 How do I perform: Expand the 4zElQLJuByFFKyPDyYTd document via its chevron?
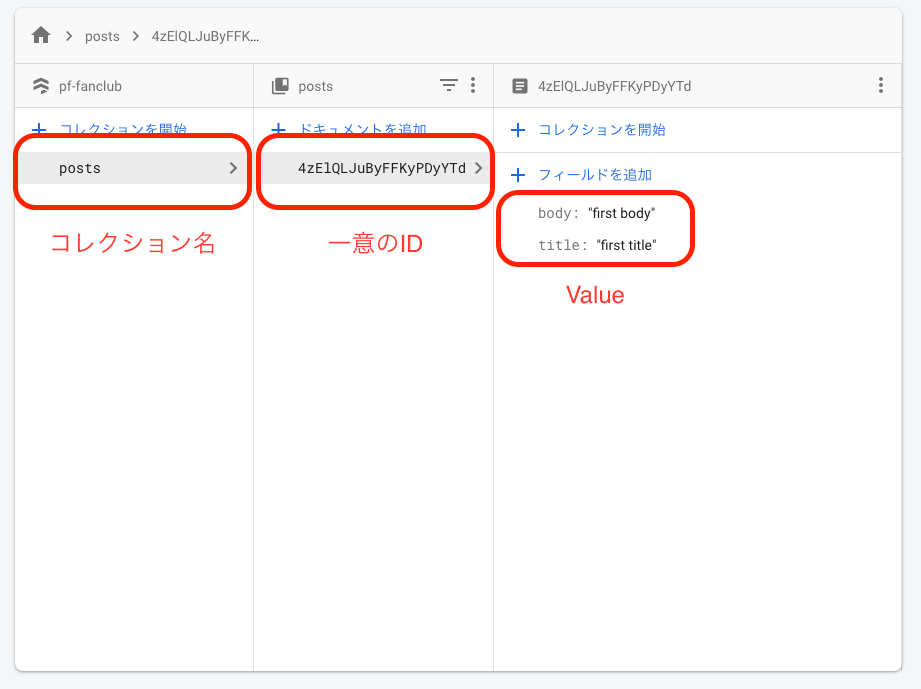tap(478, 170)
